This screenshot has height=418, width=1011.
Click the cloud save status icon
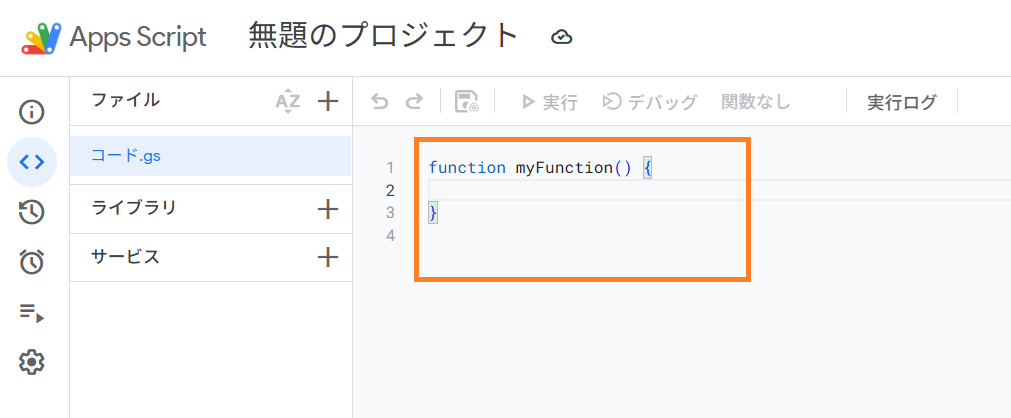pyautogui.click(x=562, y=38)
